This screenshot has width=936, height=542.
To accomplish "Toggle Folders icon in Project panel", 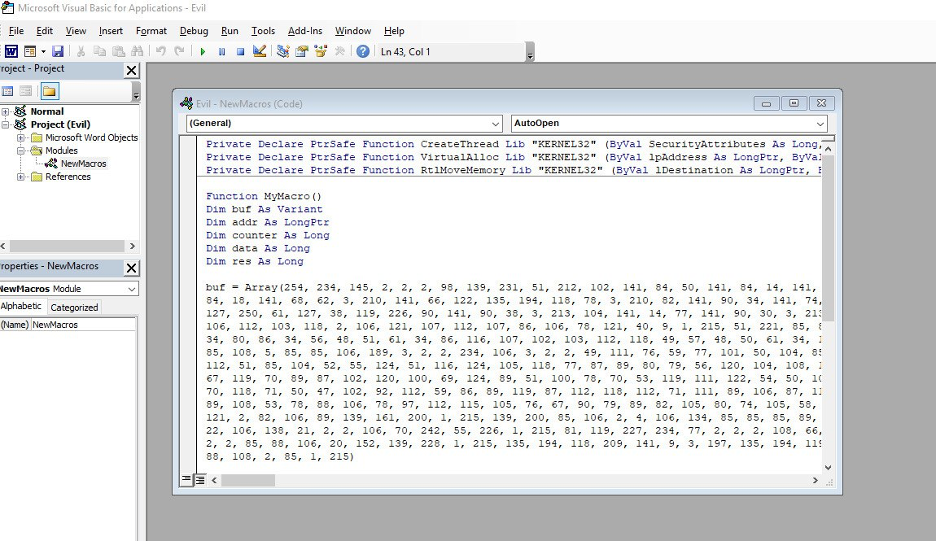I will click(x=49, y=91).
